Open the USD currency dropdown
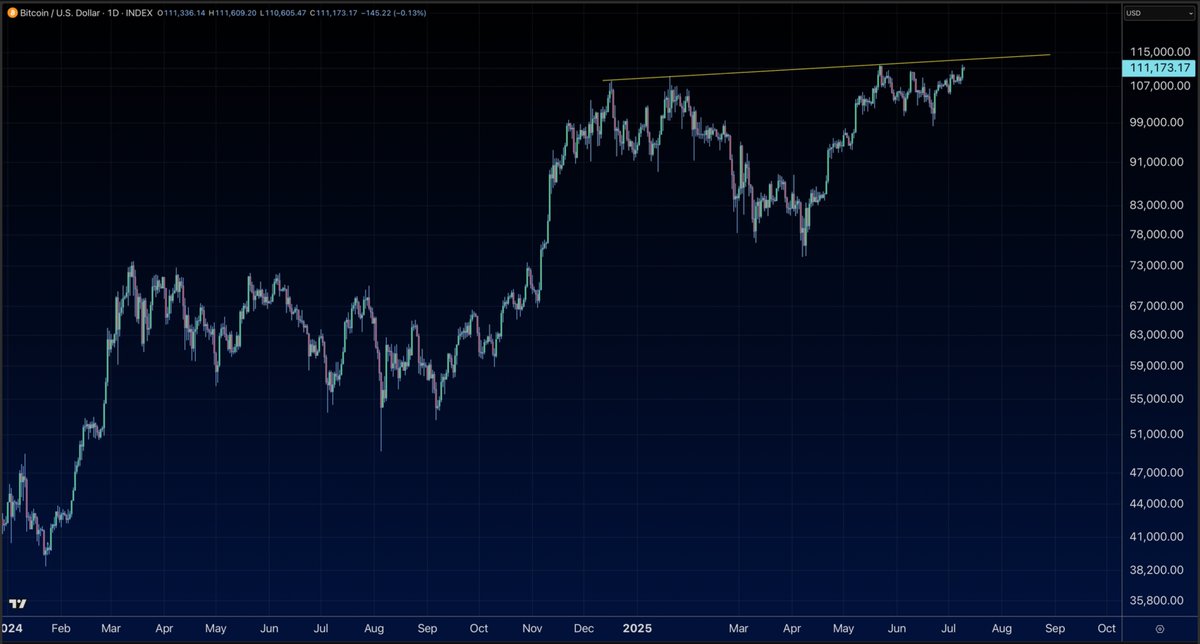 coord(1159,13)
